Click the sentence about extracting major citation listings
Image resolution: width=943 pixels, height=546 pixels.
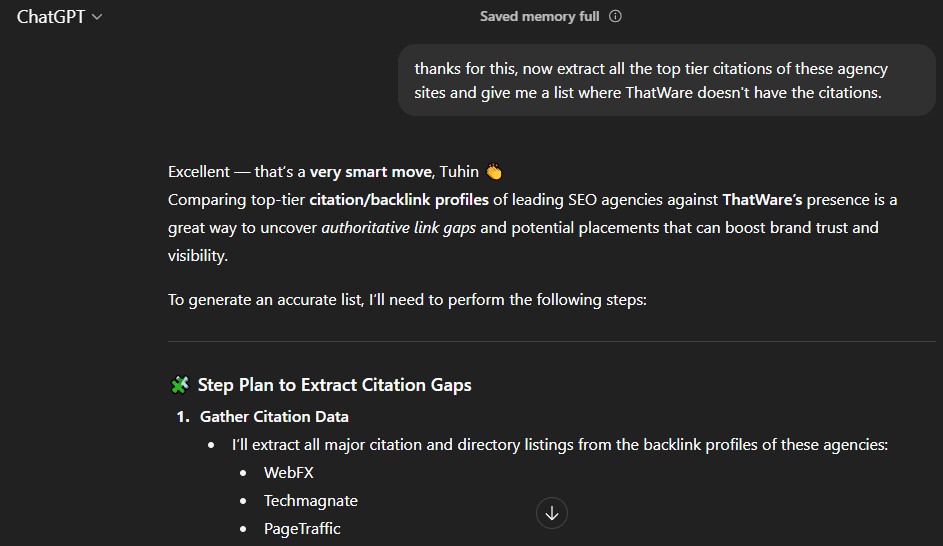coord(559,445)
